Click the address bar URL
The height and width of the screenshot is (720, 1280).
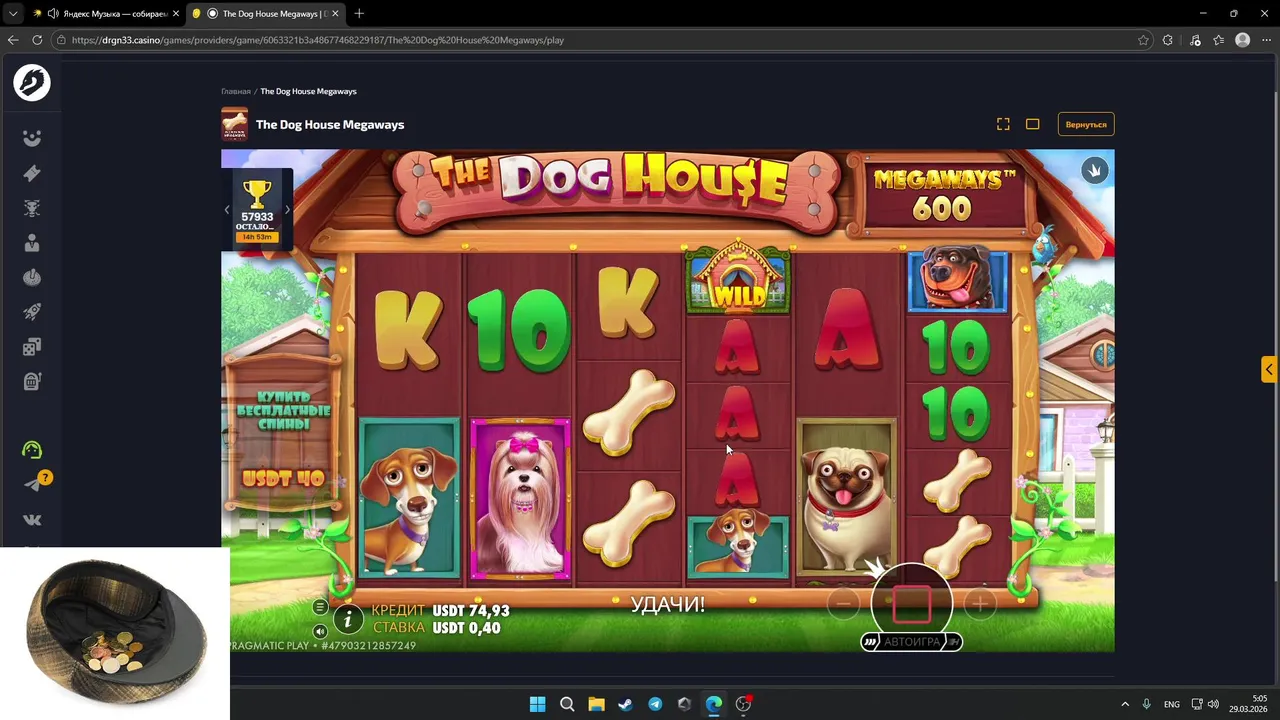[x=318, y=40]
